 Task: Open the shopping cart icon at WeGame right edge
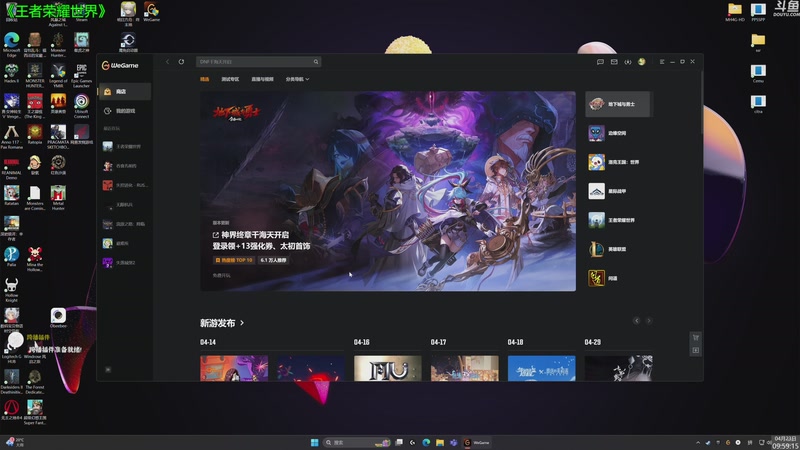tap(695, 337)
